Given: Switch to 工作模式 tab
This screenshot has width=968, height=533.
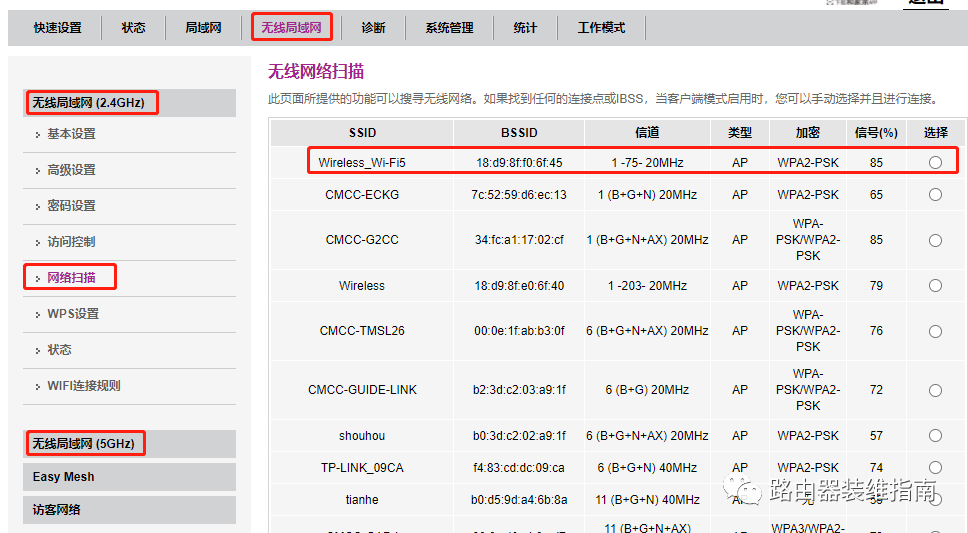Looking at the screenshot, I should click(601, 28).
